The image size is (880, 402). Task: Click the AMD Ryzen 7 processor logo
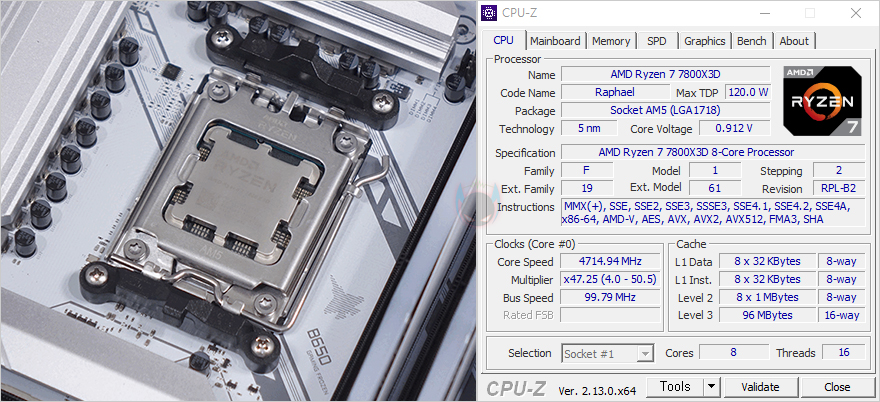click(x=822, y=101)
